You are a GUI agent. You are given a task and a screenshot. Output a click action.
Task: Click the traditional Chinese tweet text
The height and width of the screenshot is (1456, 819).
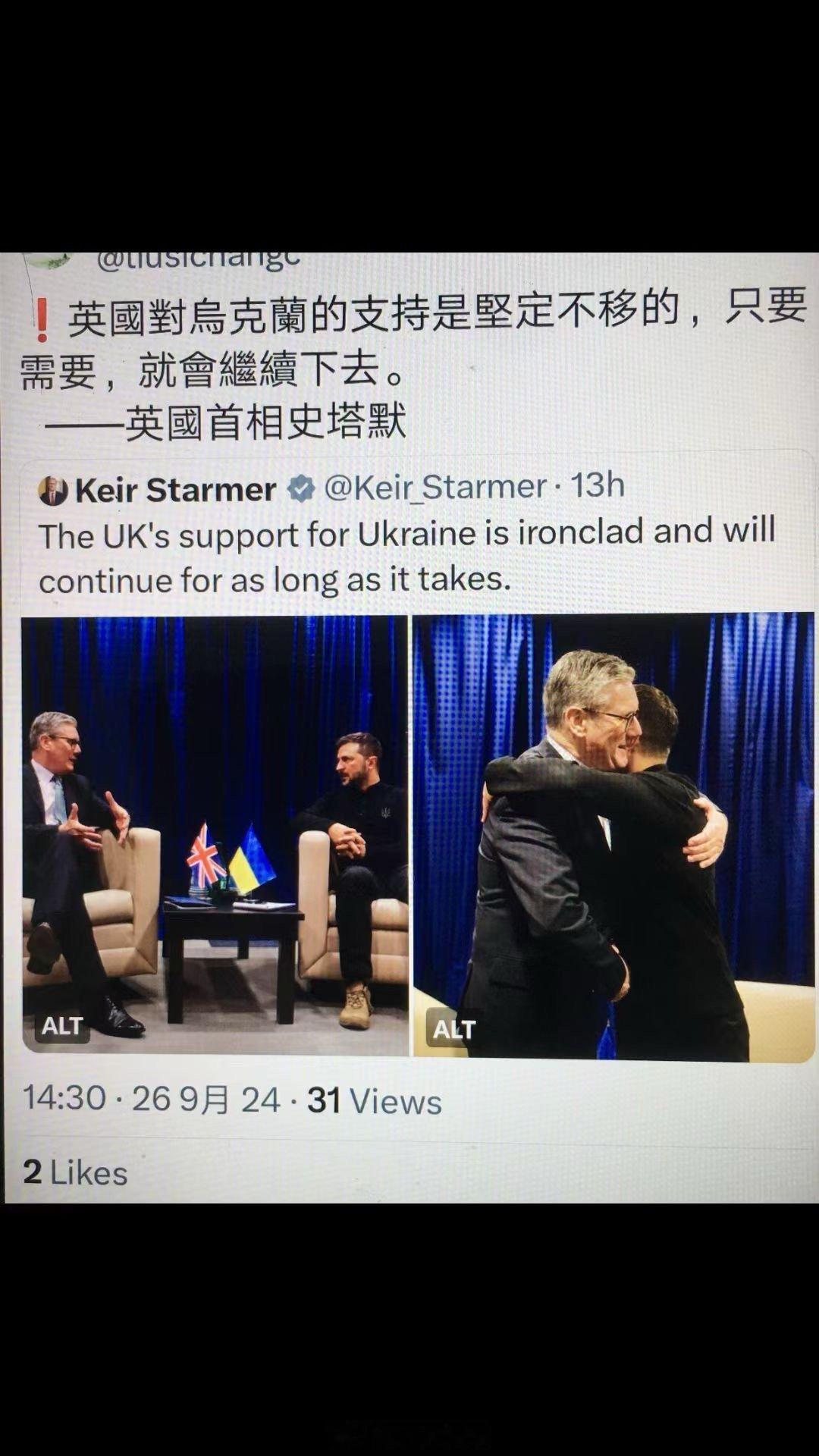[413, 342]
